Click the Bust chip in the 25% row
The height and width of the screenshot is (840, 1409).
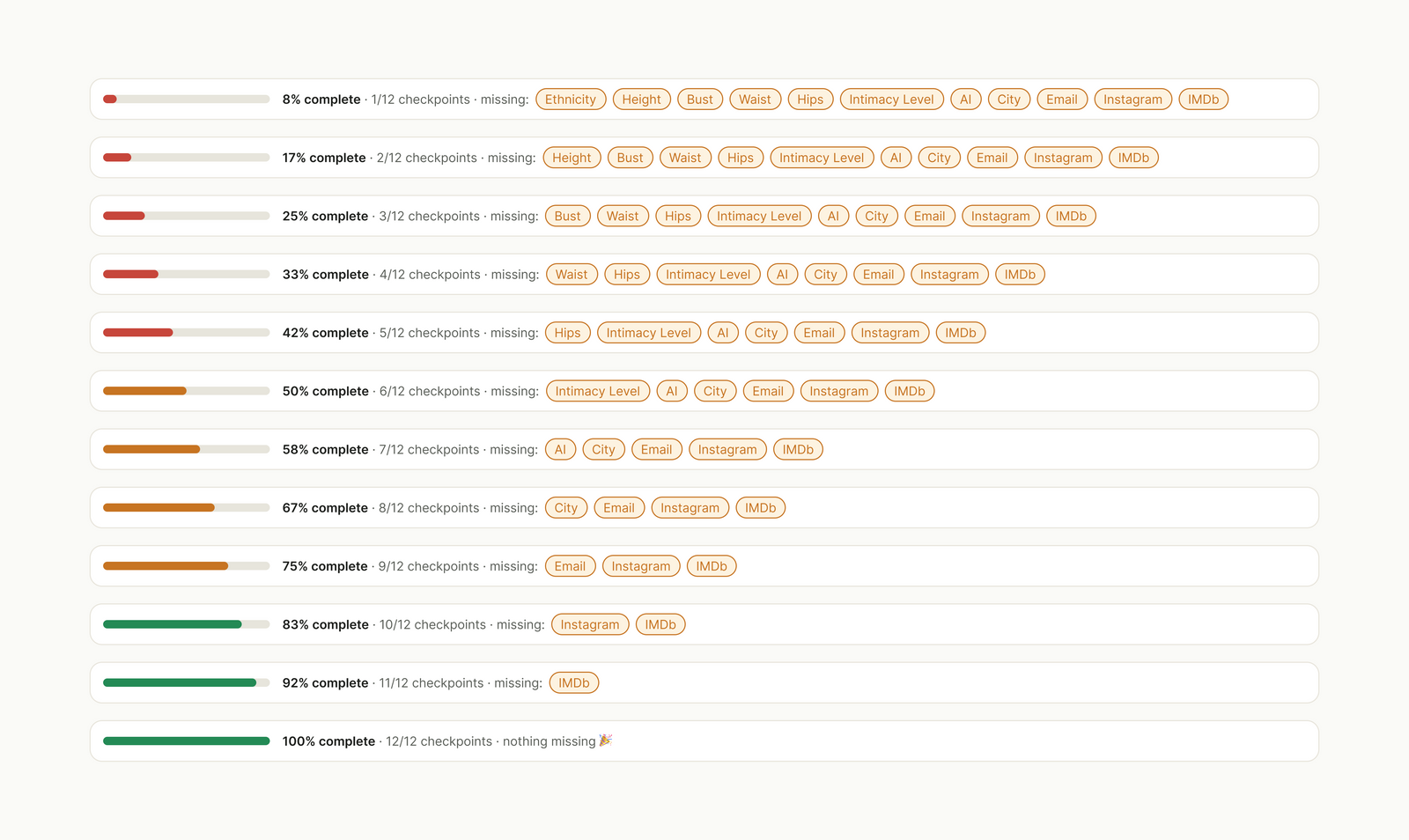coord(567,216)
